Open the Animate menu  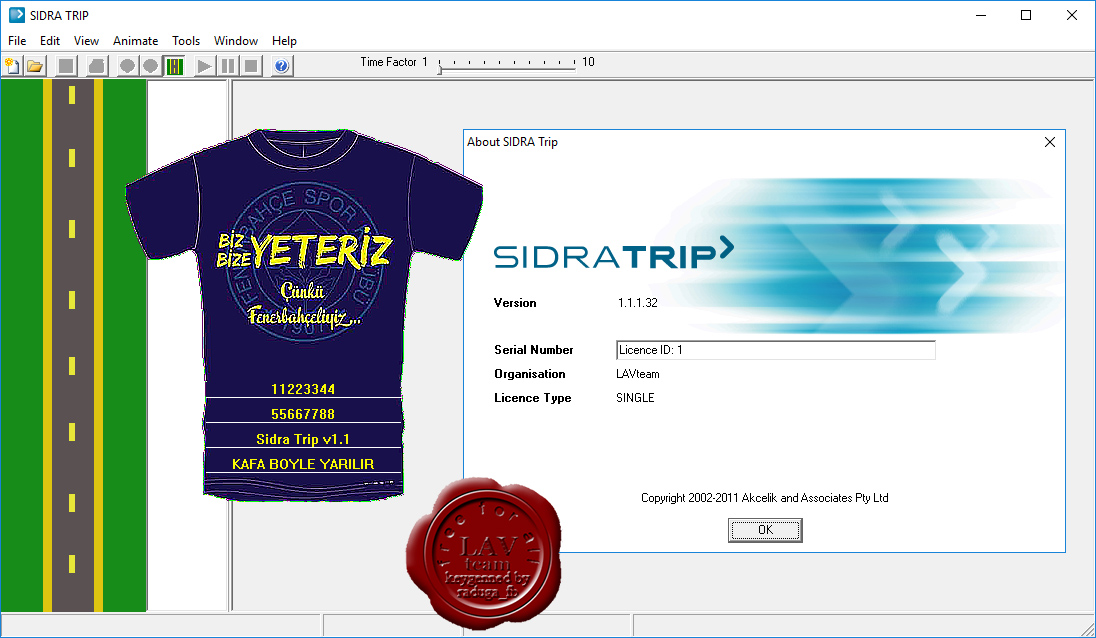[x=136, y=41]
